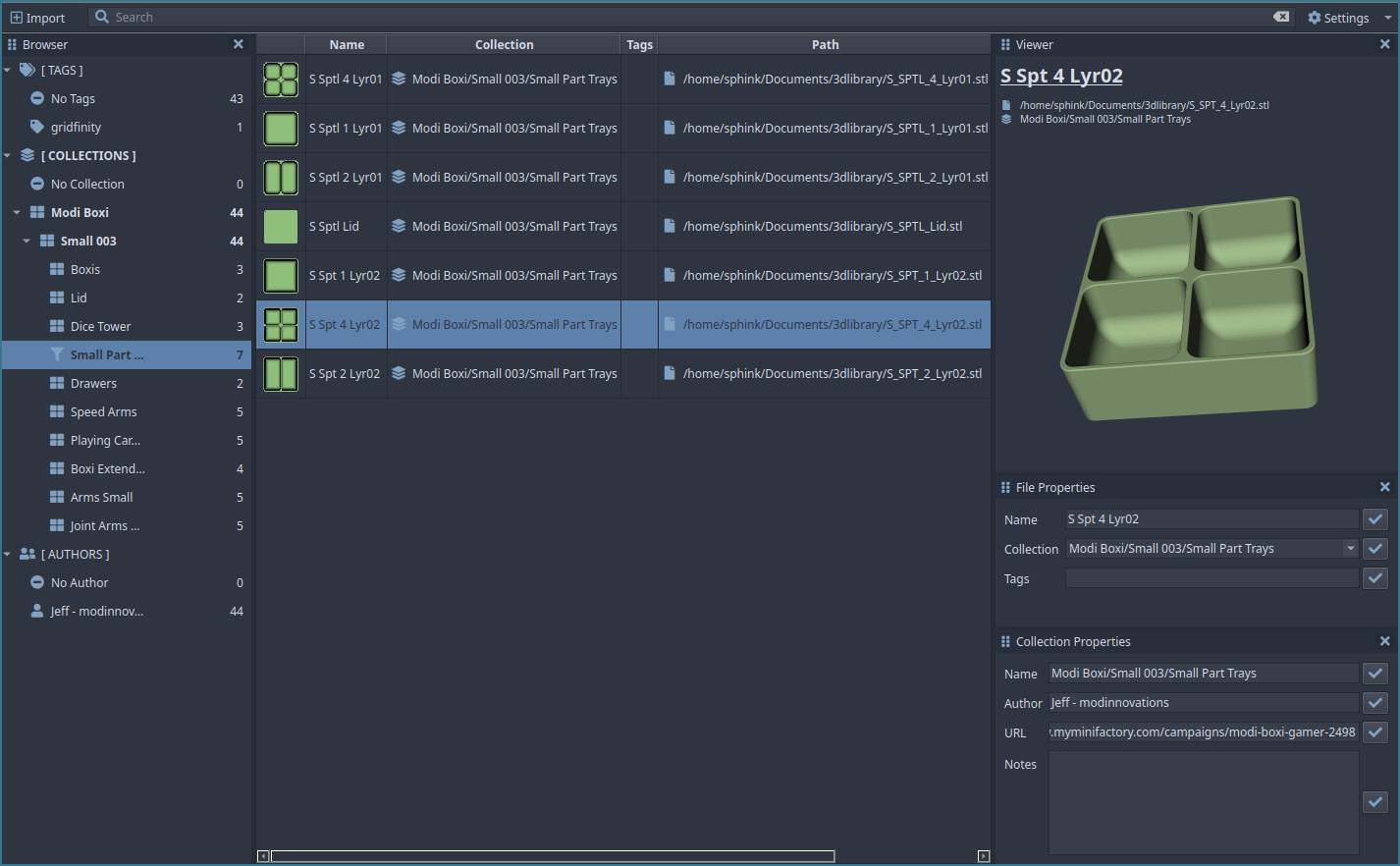The height and width of the screenshot is (866, 1400).
Task: Select the gridfinity tag icon
Action: pos(37,127)
